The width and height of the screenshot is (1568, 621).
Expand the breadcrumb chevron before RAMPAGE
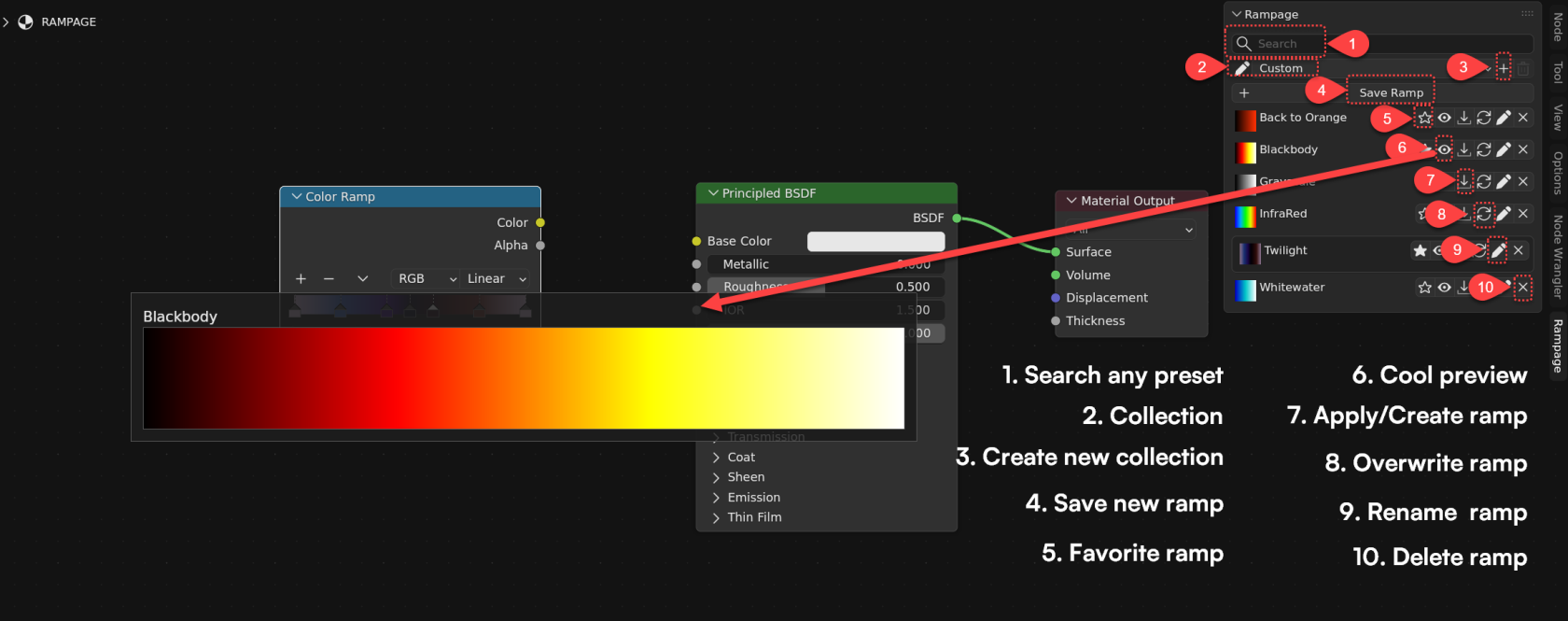tap(6, 21)
